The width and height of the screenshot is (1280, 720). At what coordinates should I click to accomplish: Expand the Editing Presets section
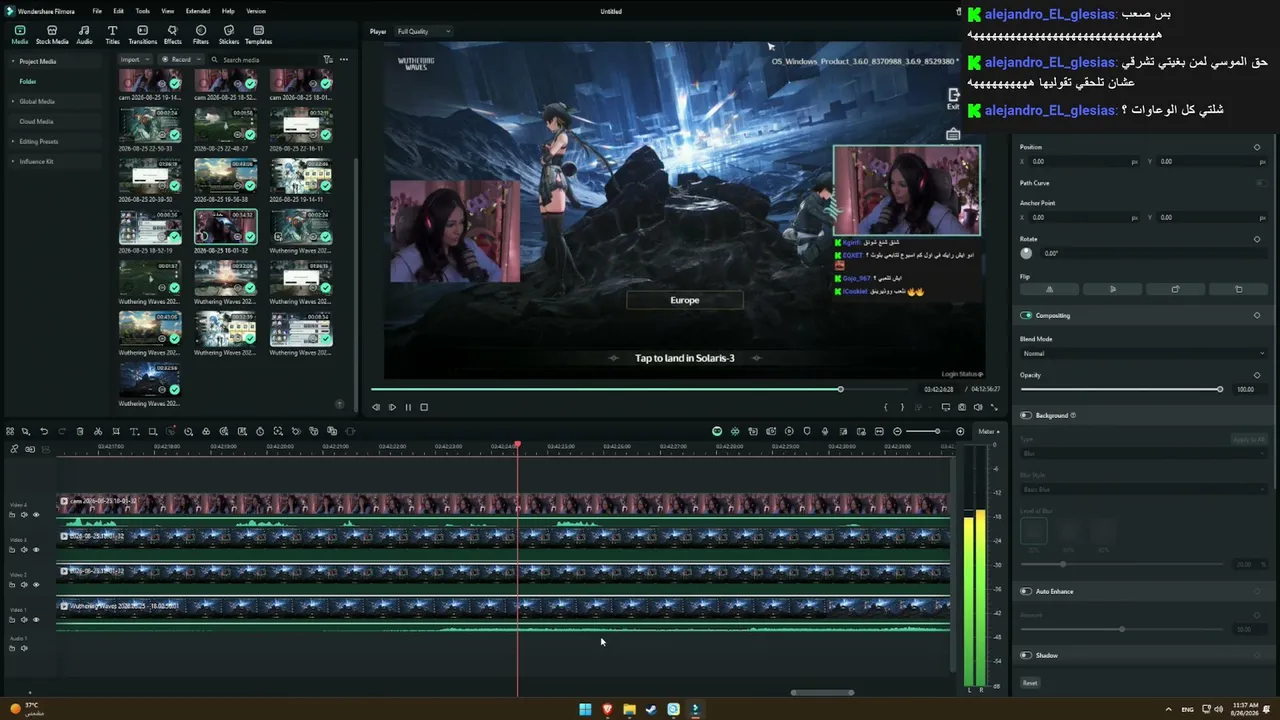point(14,142)
